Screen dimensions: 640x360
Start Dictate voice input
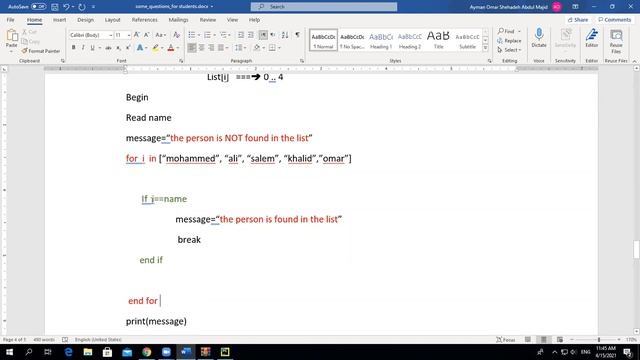click(x=539, y=38)
